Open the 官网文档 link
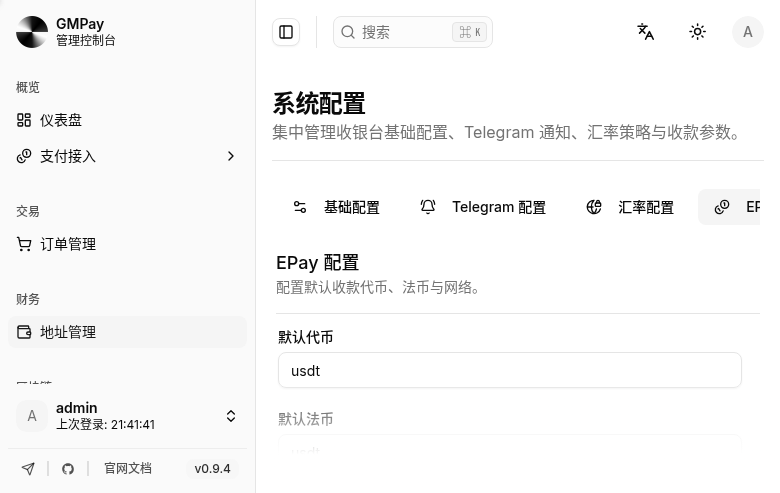 (x=128, y=468)
